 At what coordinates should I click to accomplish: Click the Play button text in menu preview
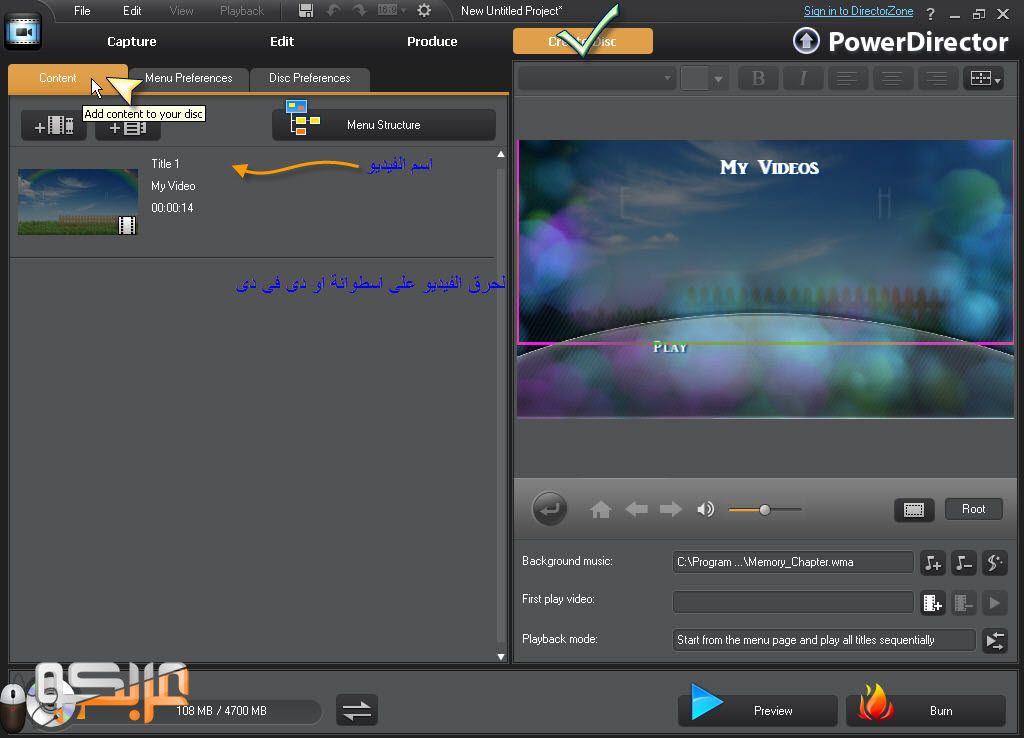click(x=670, y=347)
